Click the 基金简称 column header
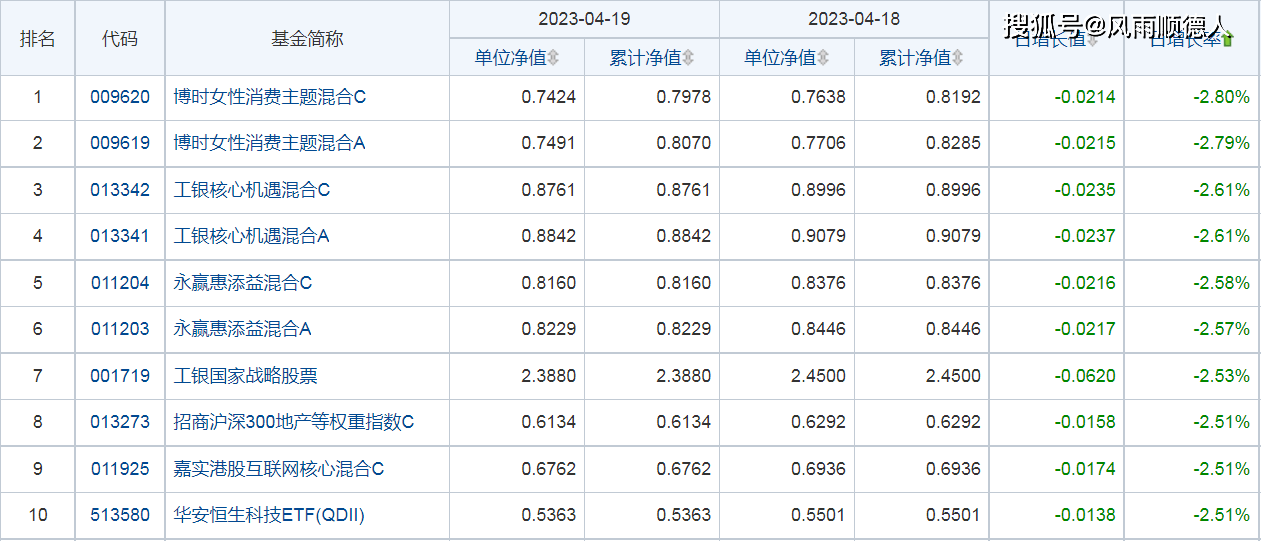 pyautogui.click(x=307, y=38)
